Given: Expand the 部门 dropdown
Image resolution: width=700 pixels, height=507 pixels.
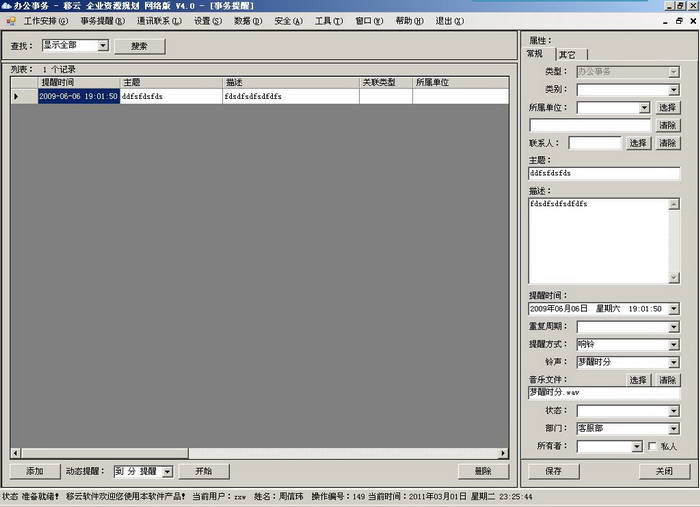Looking at the screenshot, I should [x=674, y=429].
